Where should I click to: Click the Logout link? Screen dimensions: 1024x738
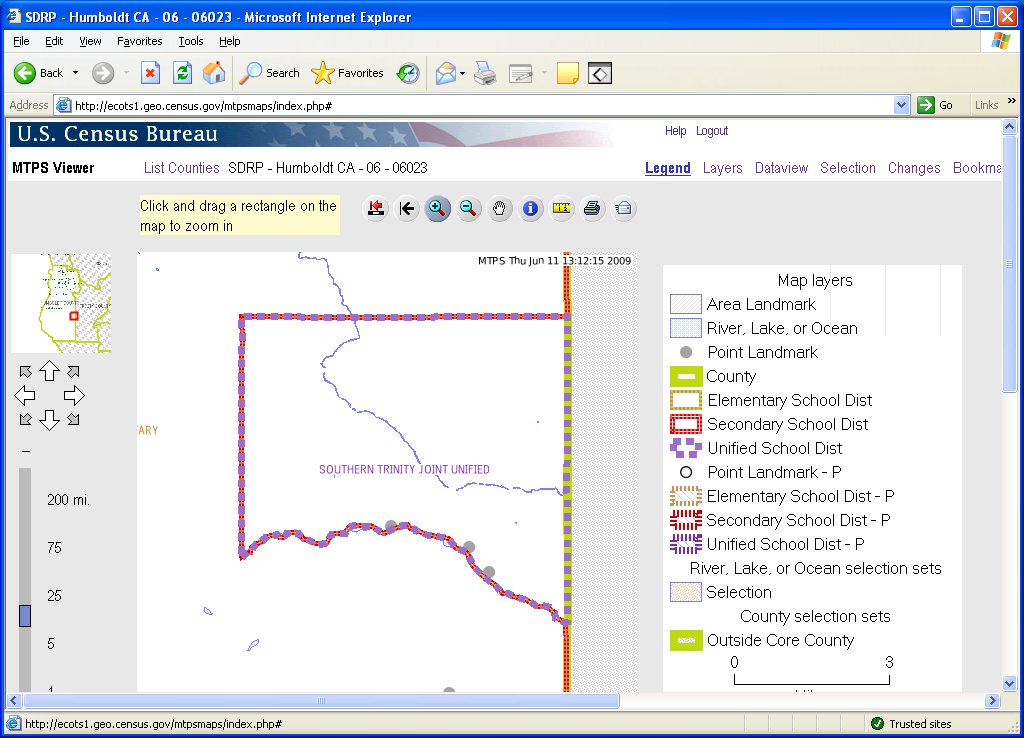[712, 131]
